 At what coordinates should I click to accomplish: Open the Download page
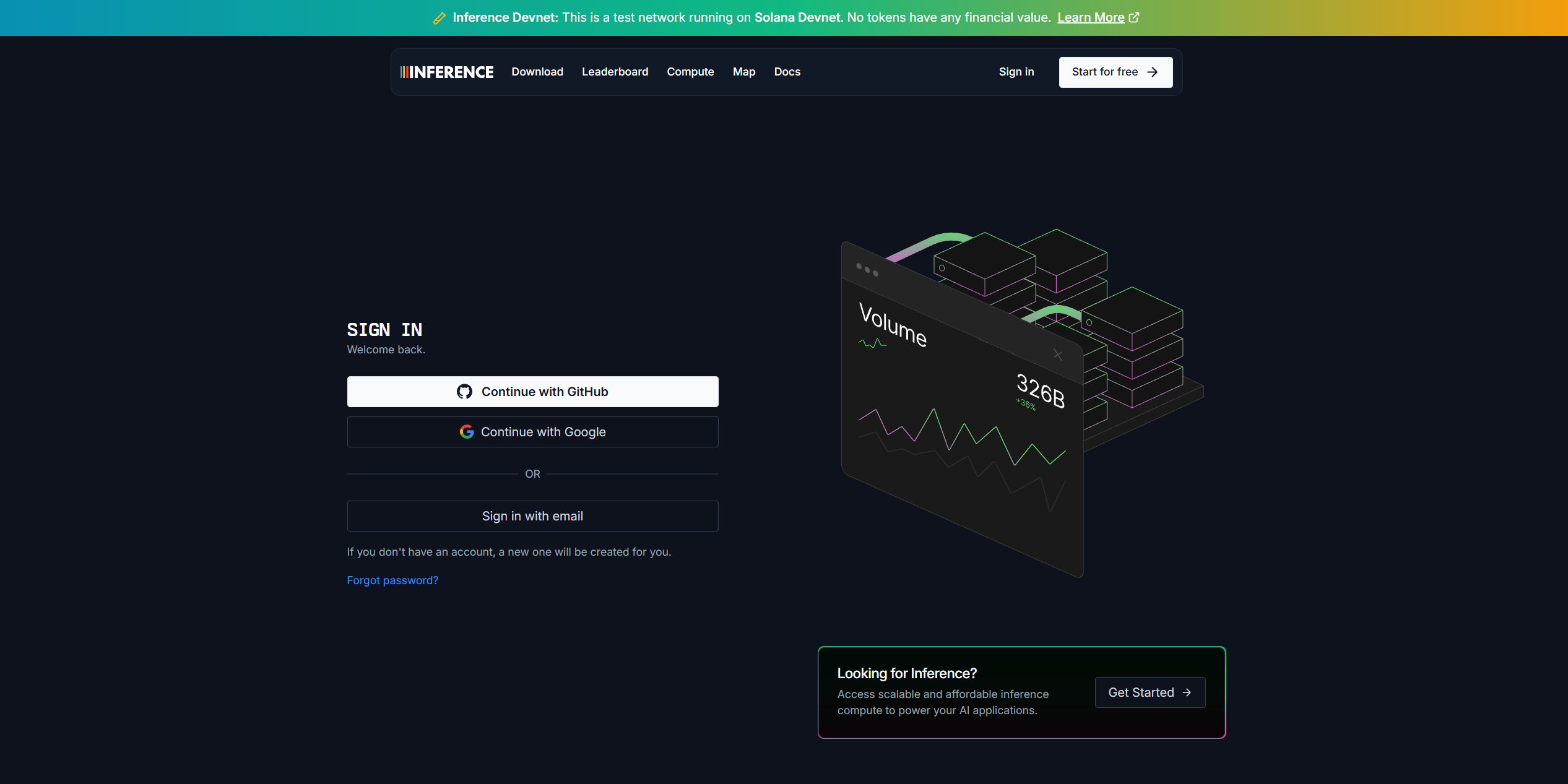(x=537, y=72)
